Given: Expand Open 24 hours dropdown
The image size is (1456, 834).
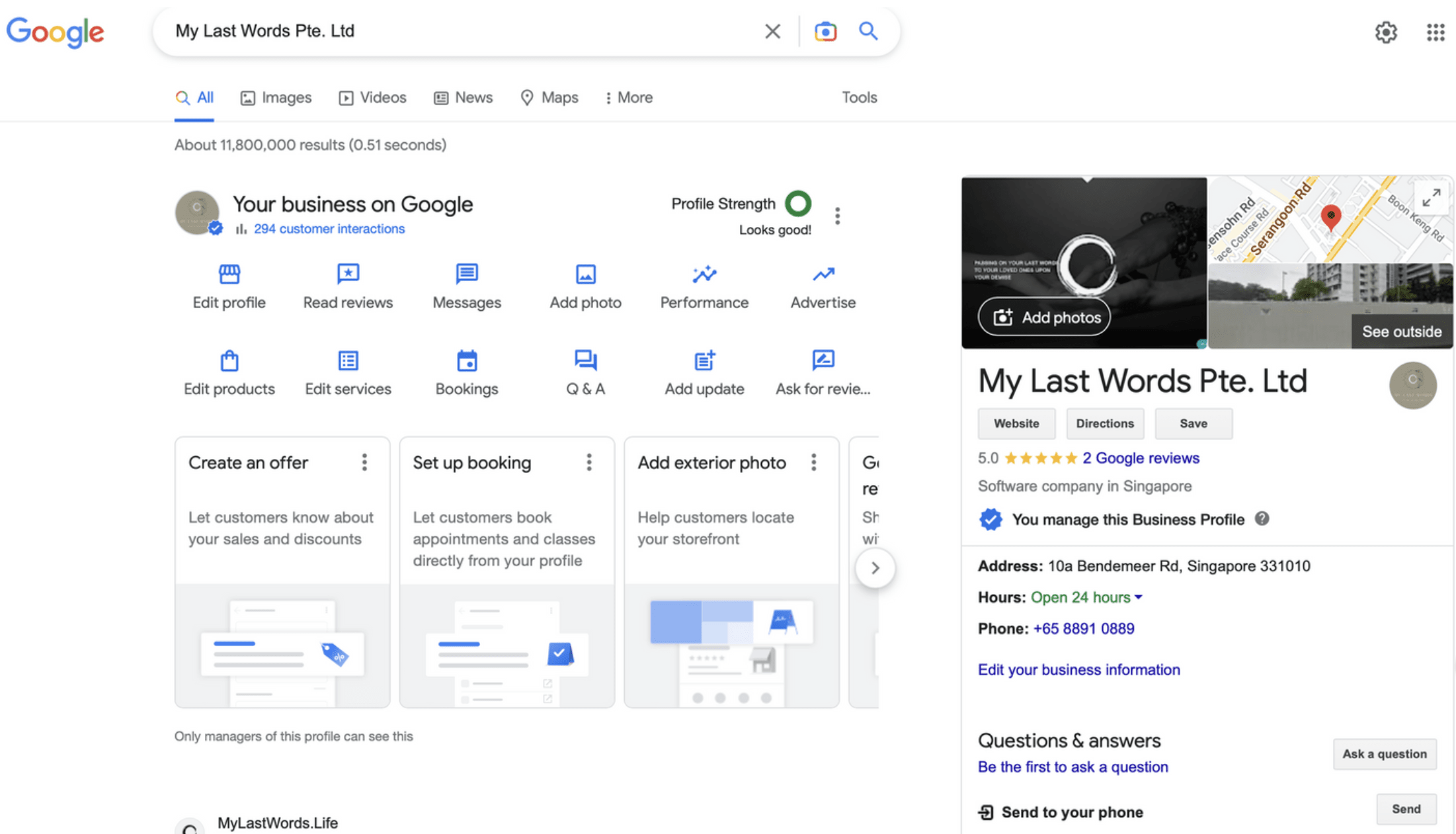Looking at the screenshot, I should tap(1139, 597).
